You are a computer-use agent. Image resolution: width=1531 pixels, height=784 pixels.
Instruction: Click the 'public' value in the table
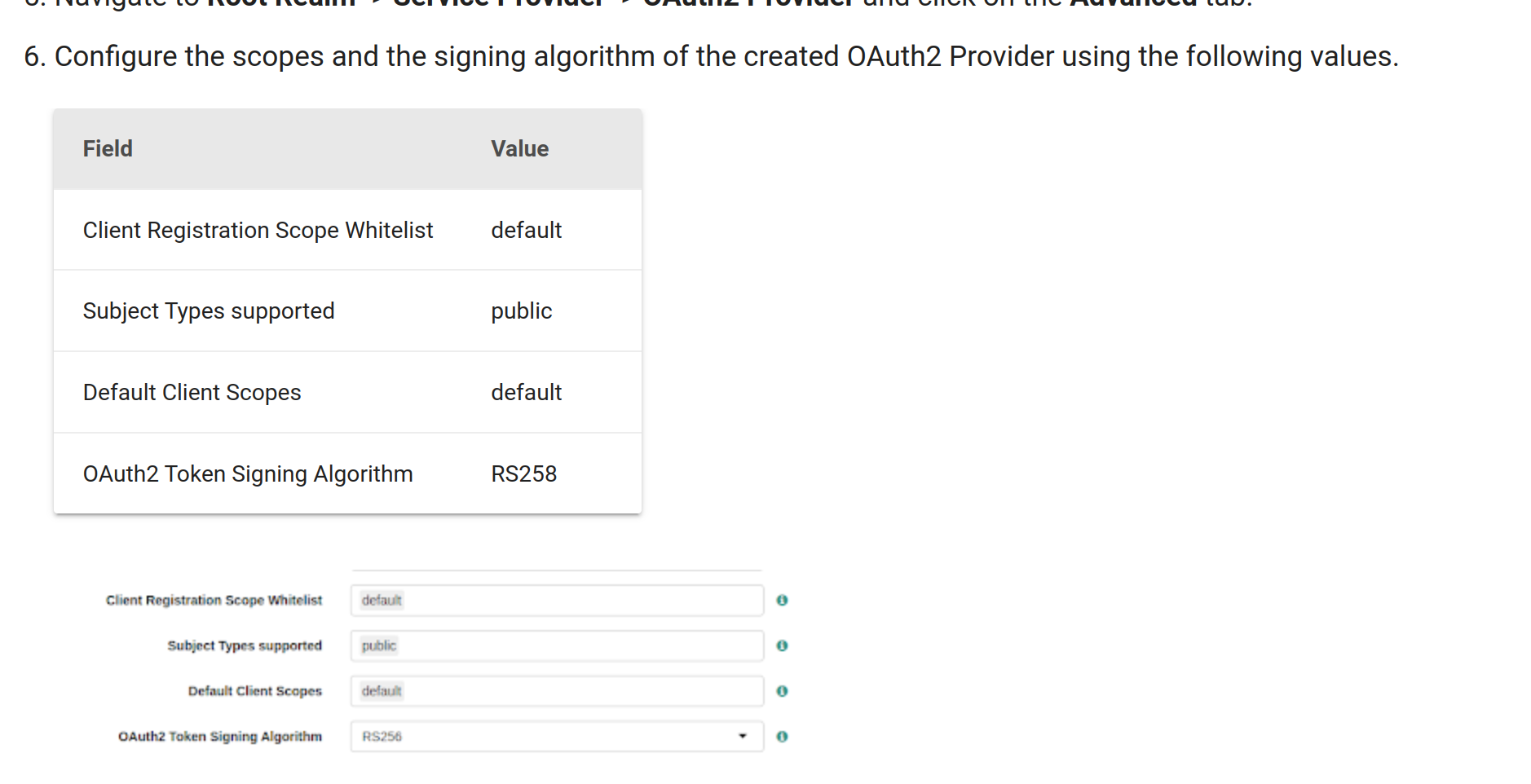coord(521,311)
